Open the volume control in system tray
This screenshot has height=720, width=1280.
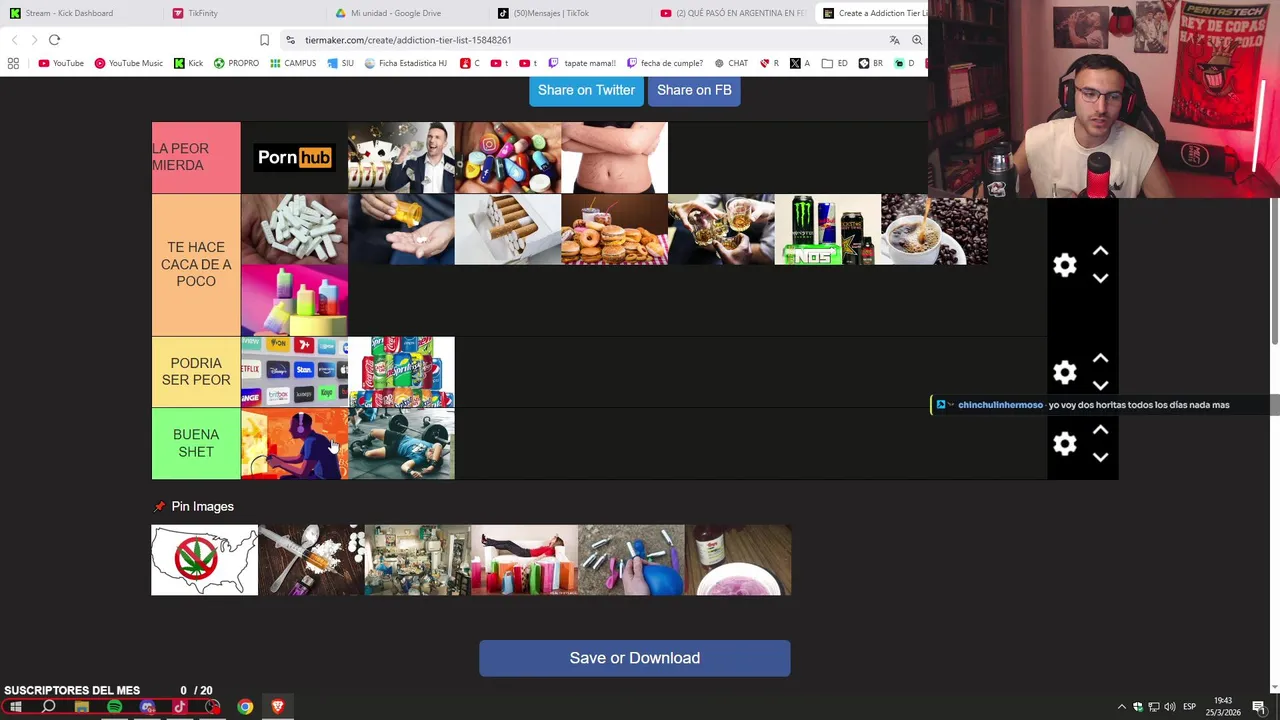coord(1170,707)
